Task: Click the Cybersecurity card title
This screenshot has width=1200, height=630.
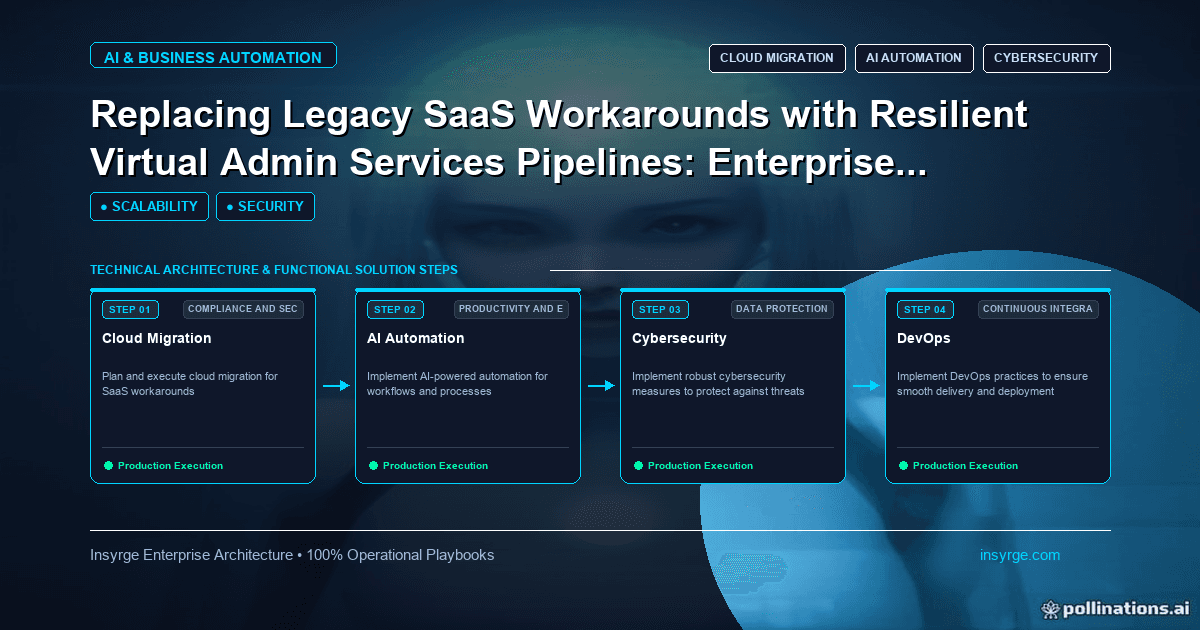Action: pyautogui.click(x=679, y=338)
